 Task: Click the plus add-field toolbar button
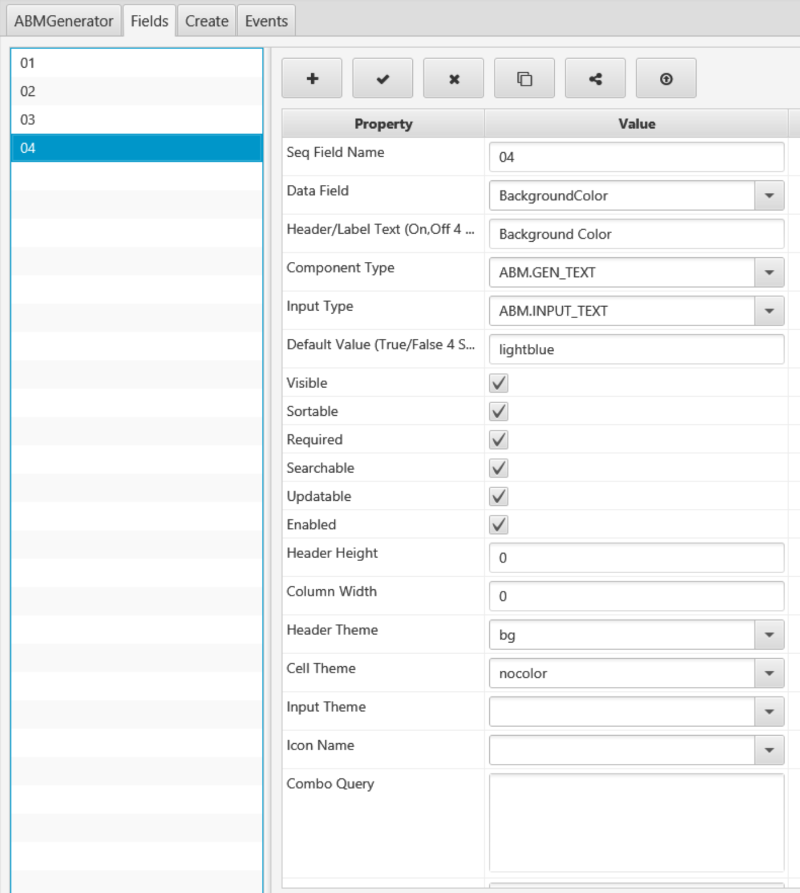(x=312, y=79)
